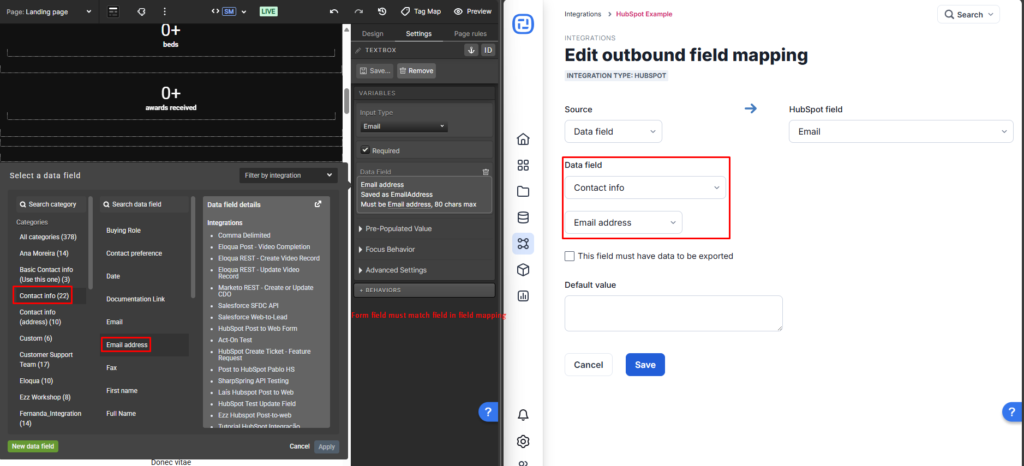
Task: Click help button in the page editor
Action: point(488,411)
